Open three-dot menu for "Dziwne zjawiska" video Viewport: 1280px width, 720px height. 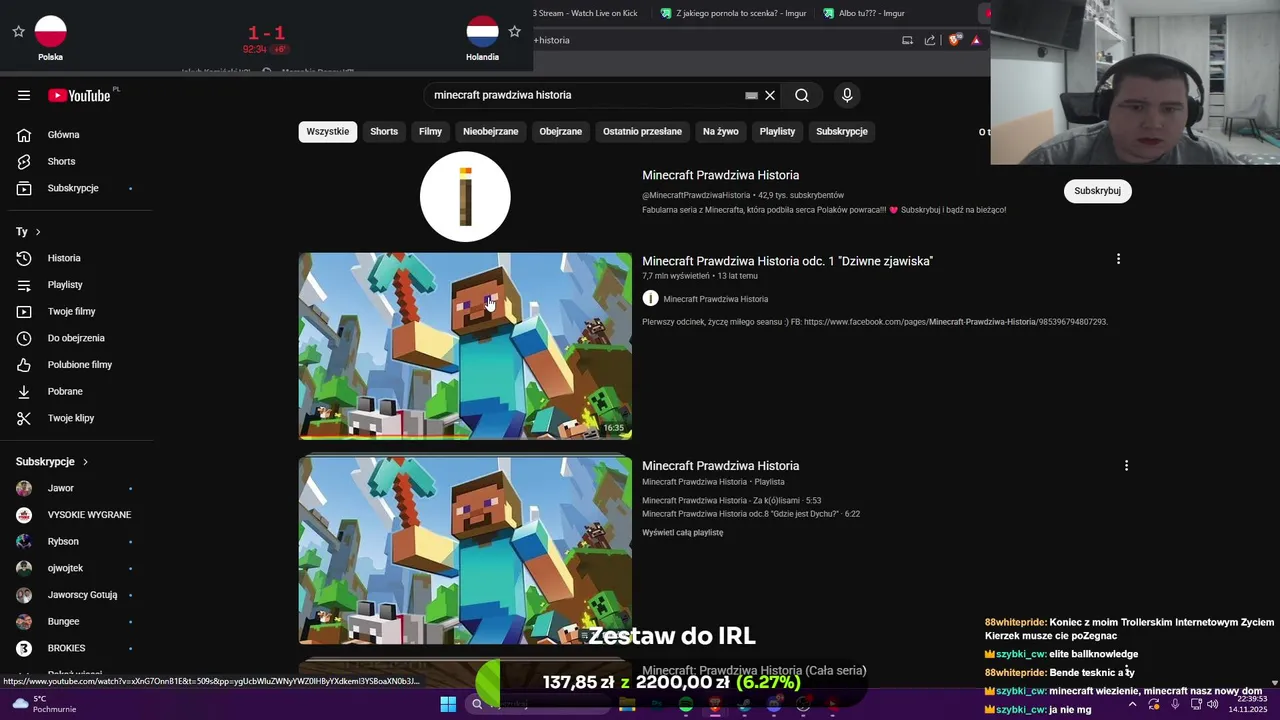[1118, 259]
